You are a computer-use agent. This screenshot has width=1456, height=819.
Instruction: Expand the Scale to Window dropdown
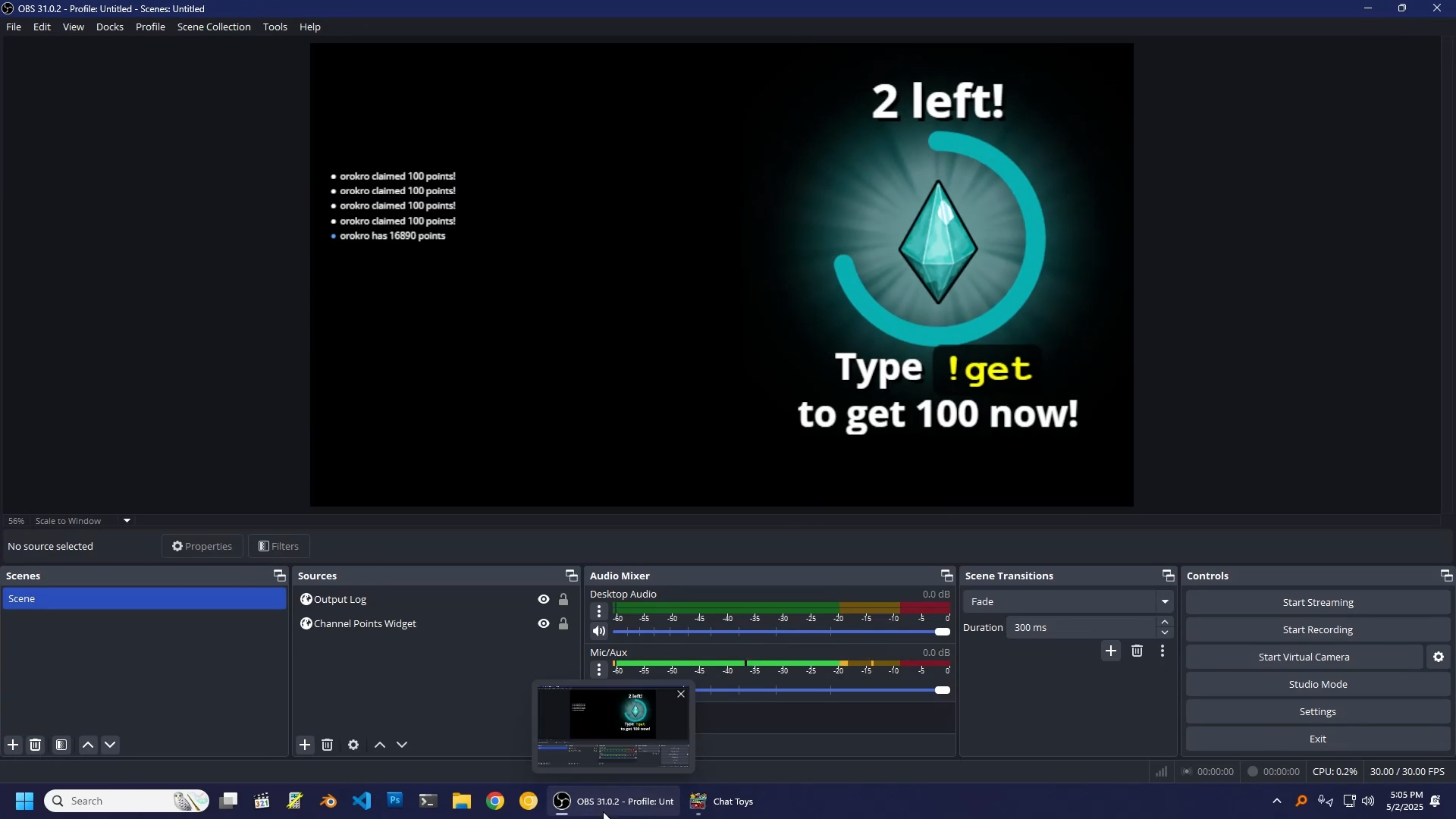[127, 522]
